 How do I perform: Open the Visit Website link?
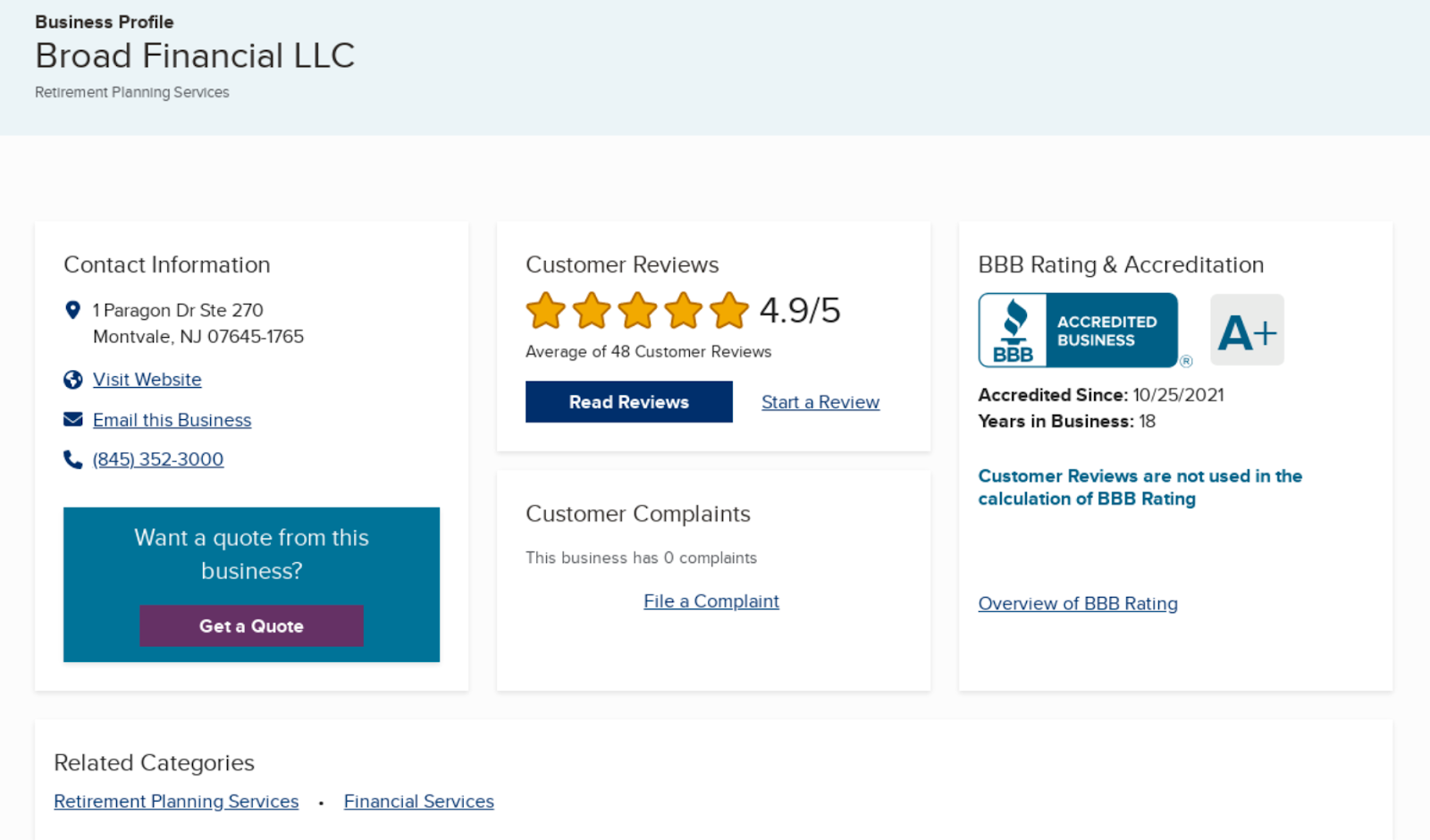147,380
